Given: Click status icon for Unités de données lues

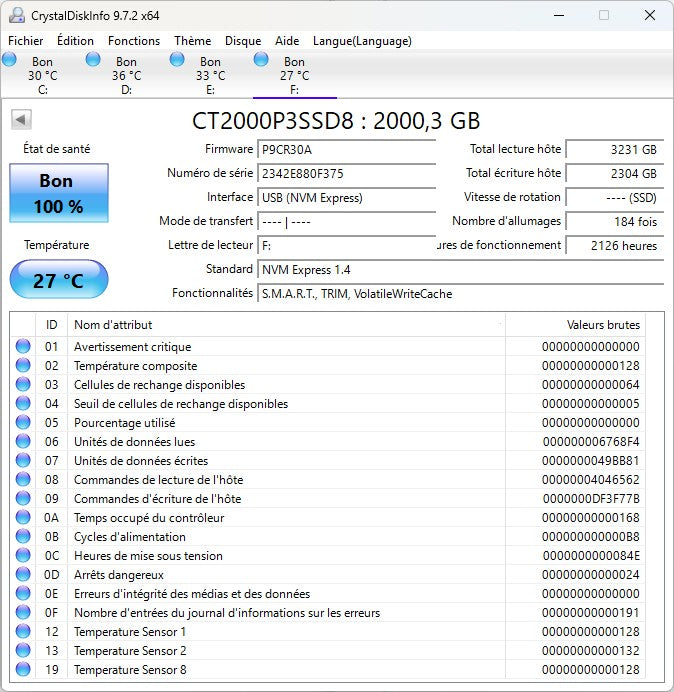Looking at the screenshot, I should click(x=23, y=441).
